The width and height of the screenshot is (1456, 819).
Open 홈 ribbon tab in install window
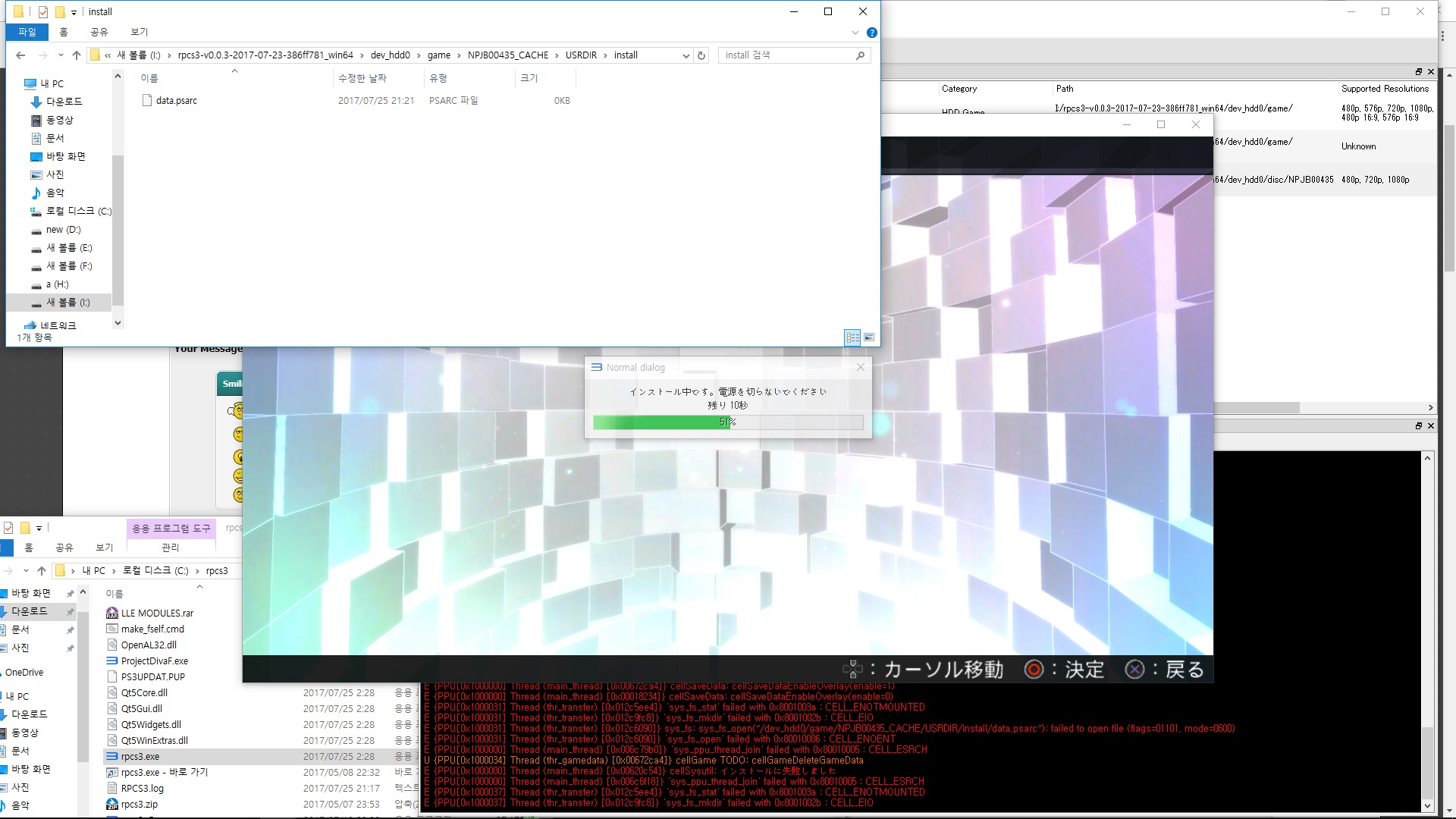pos(64,32)
